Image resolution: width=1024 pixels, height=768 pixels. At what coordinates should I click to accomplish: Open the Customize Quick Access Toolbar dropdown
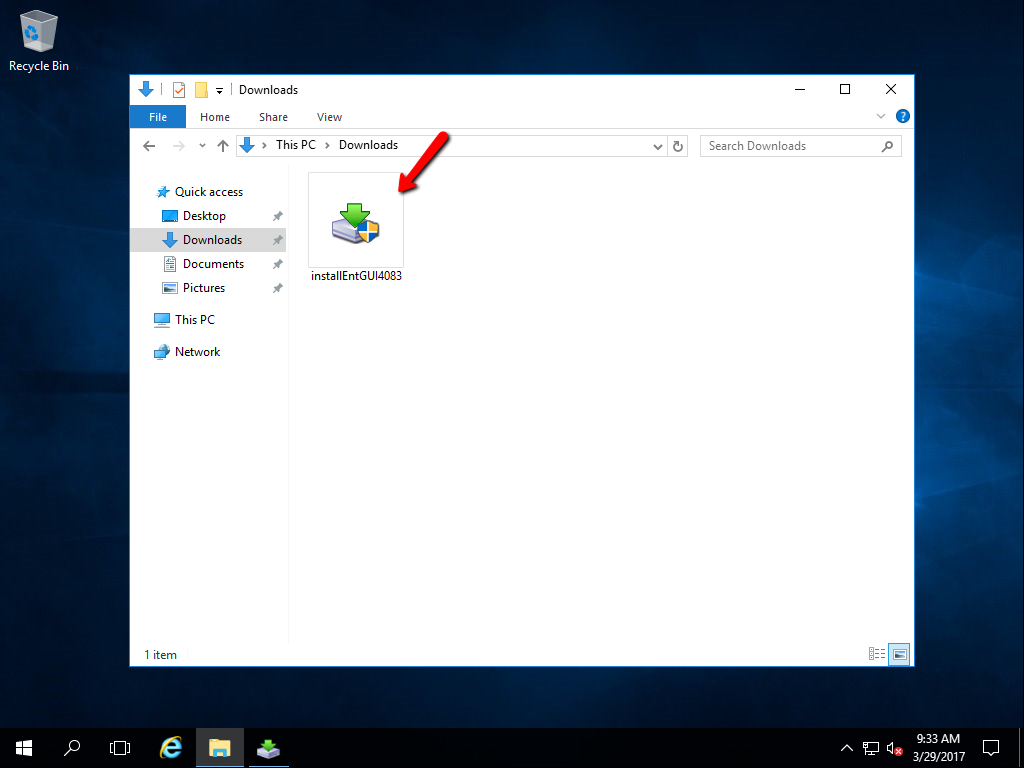click(x=219, y=91)
